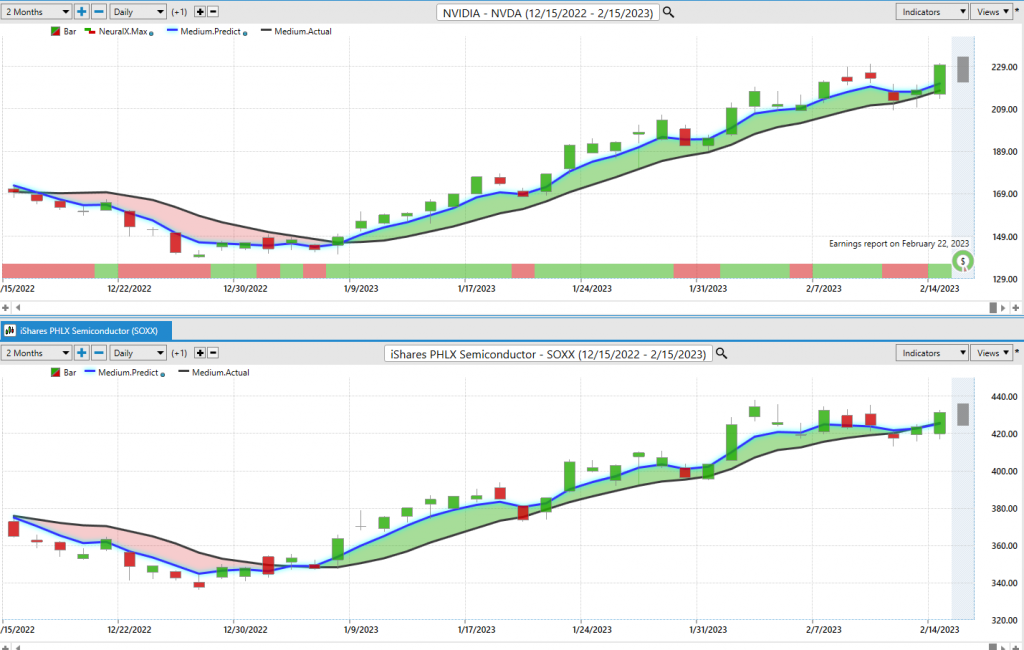Open the 2 Months range dropdown in SOXX chart
This screenshot has height=650, width=1024.
click(36, 353)
